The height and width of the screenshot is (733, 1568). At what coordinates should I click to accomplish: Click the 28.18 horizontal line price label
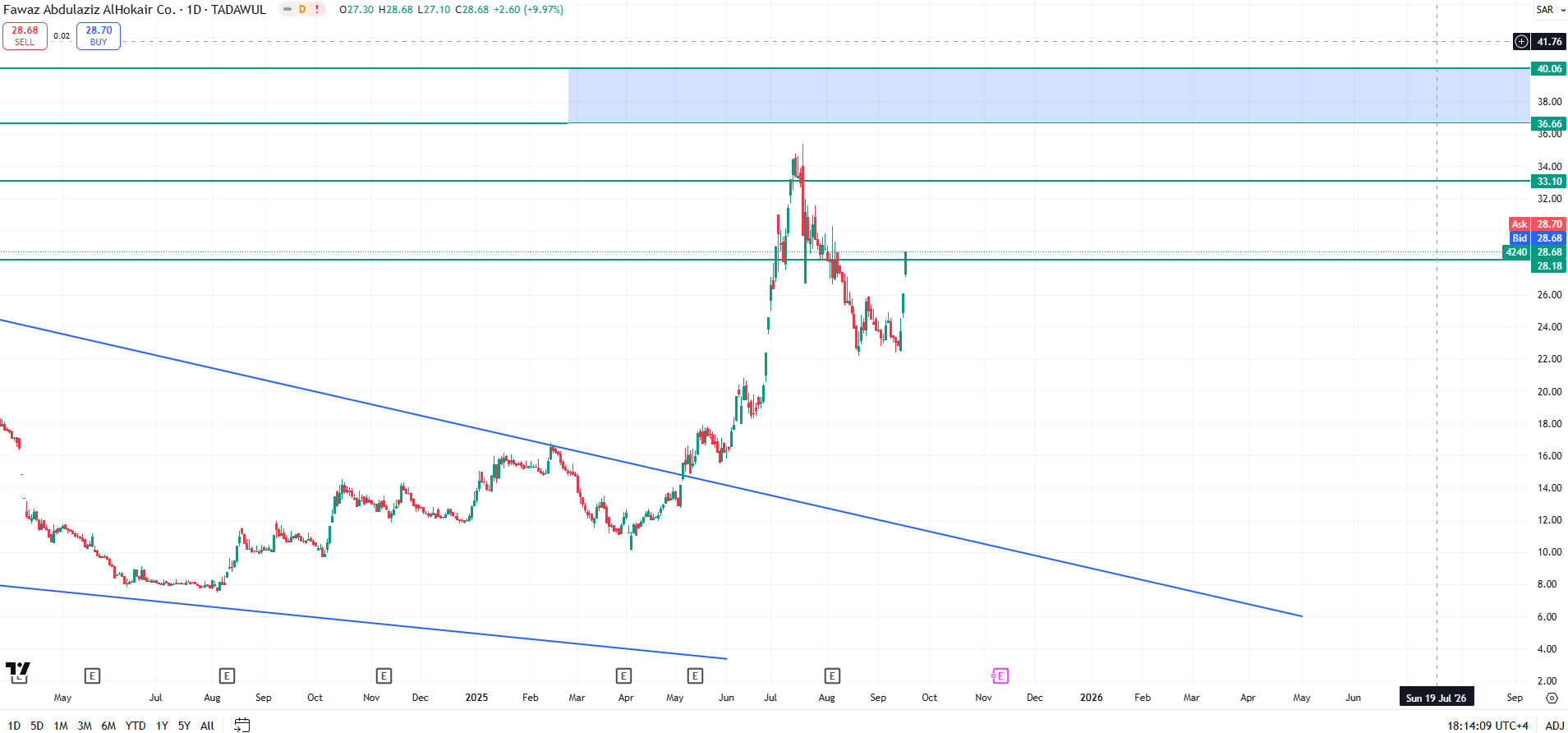point(1549,266)
